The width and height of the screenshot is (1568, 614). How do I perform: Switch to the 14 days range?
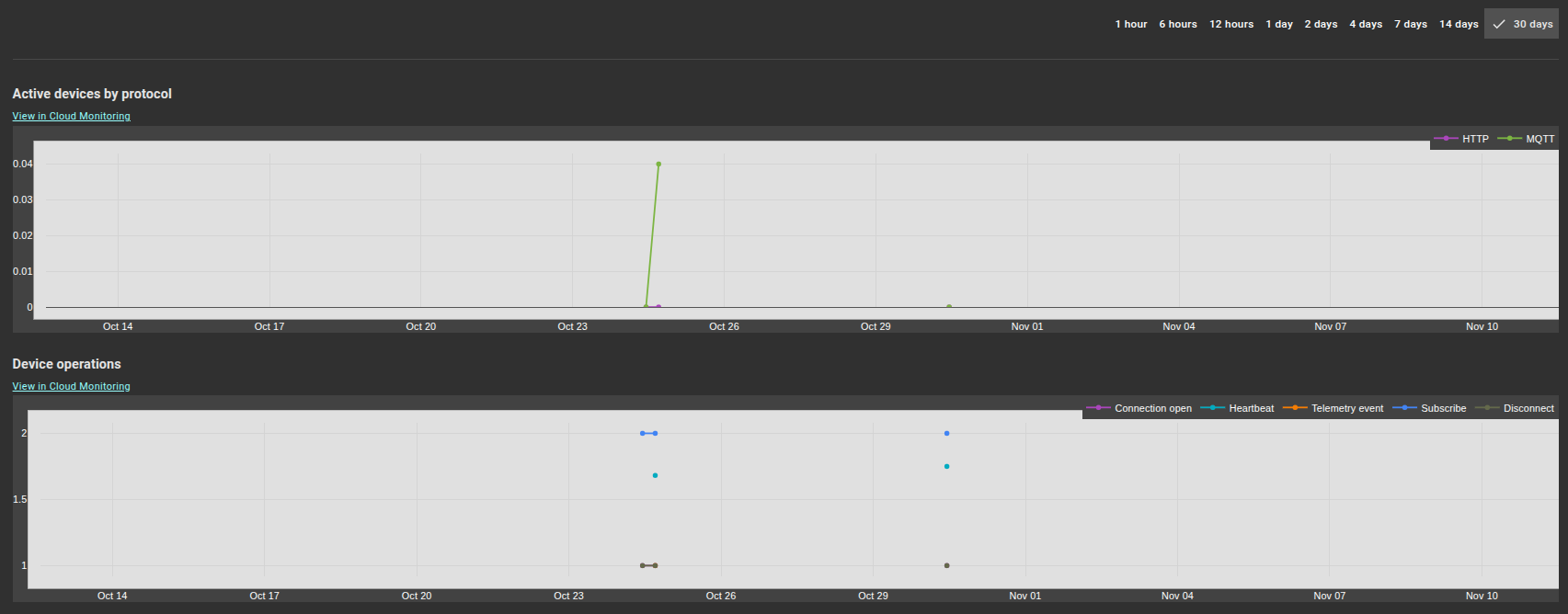1459,24
